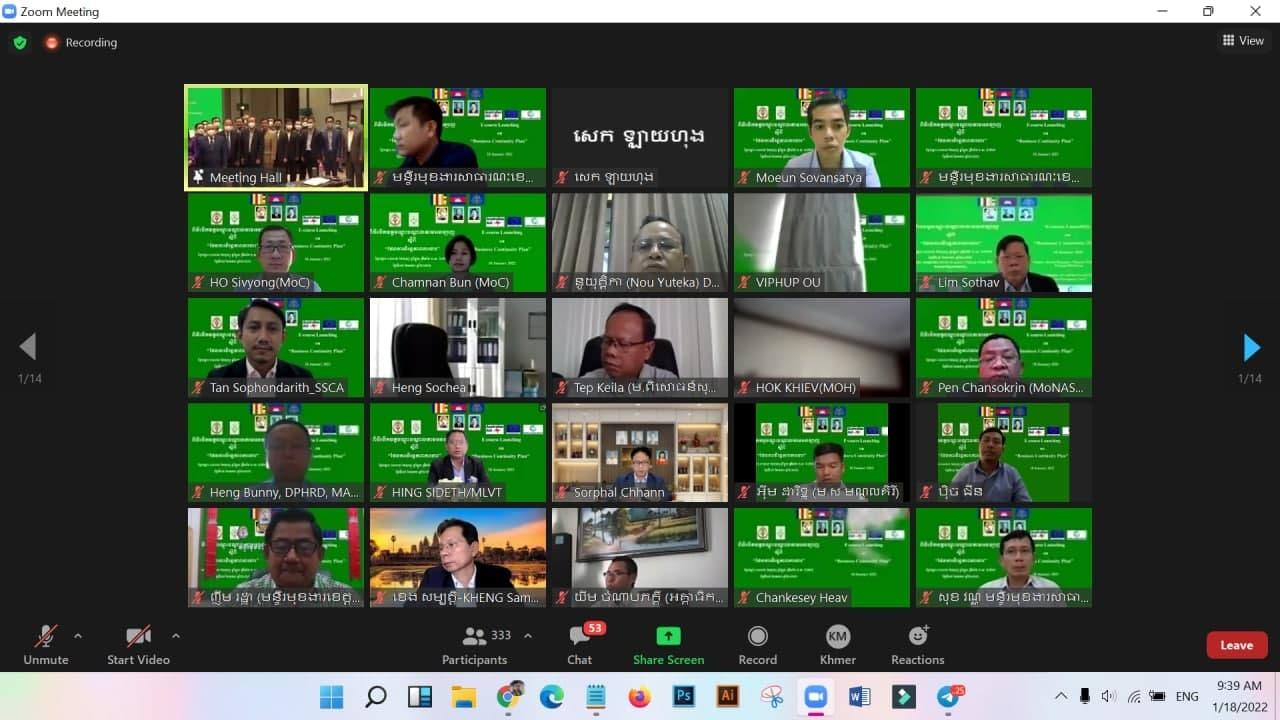
Task: Start recording with the Record button
Action: 757,645
